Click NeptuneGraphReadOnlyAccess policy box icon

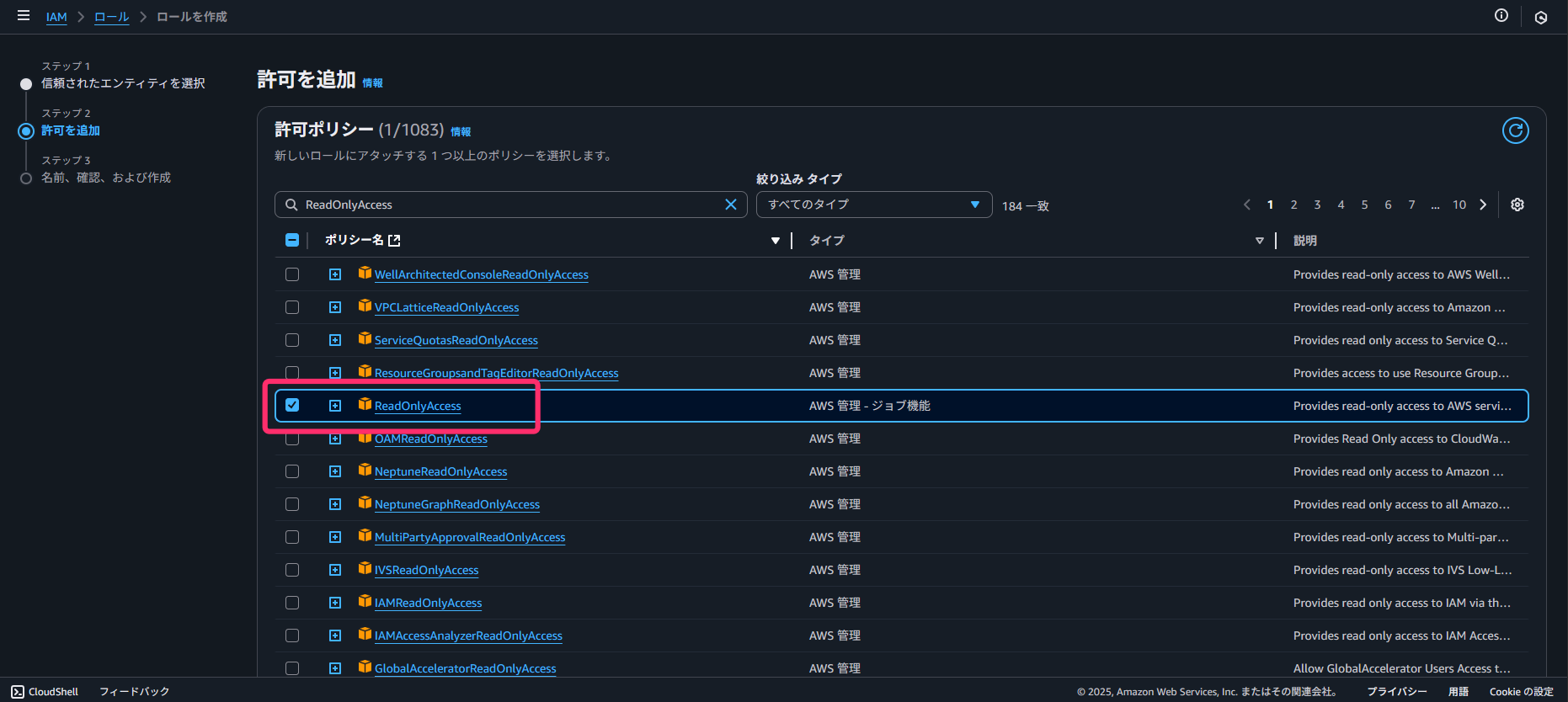pos(365,503)
